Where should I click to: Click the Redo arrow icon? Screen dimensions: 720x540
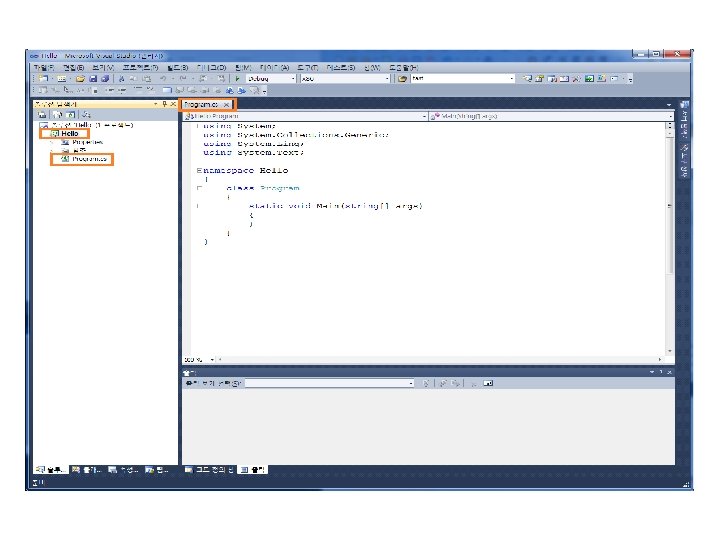click(183, 79)
